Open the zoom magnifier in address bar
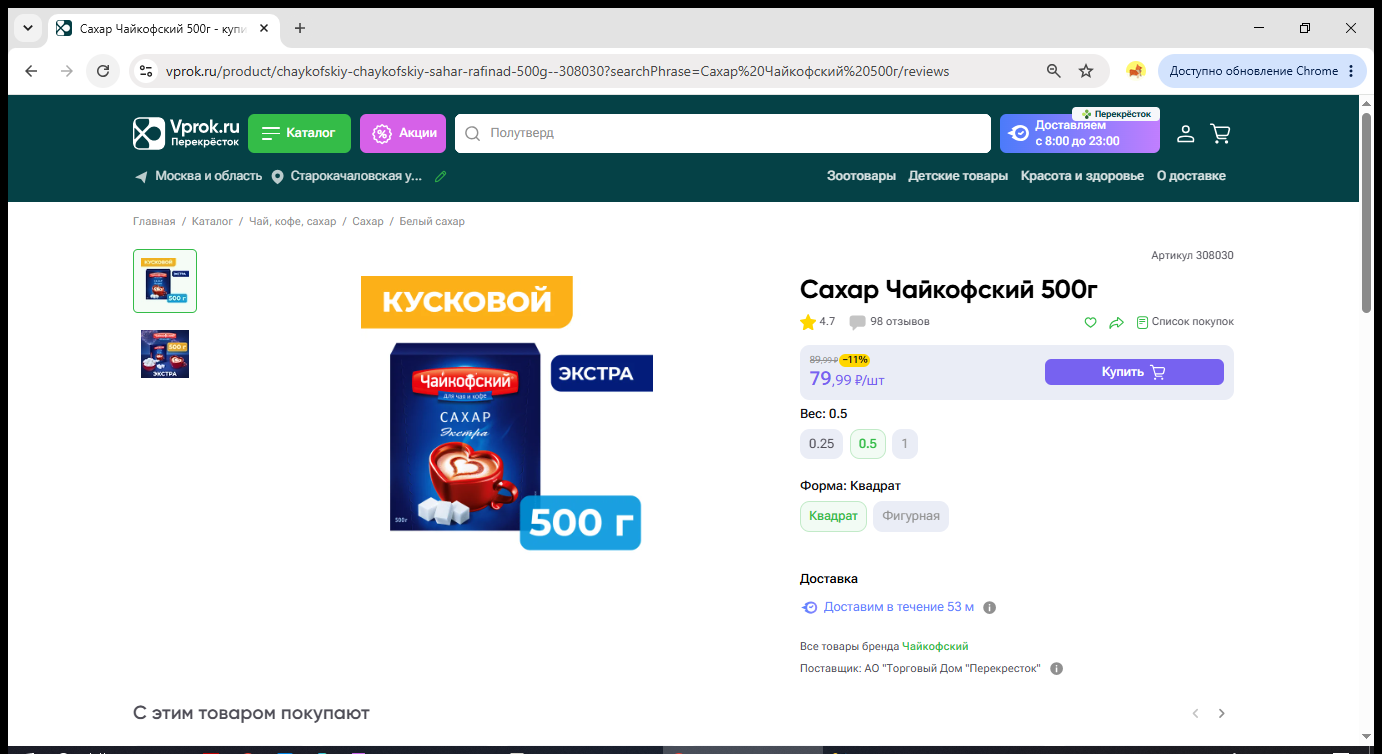 tap(1053, 71)
